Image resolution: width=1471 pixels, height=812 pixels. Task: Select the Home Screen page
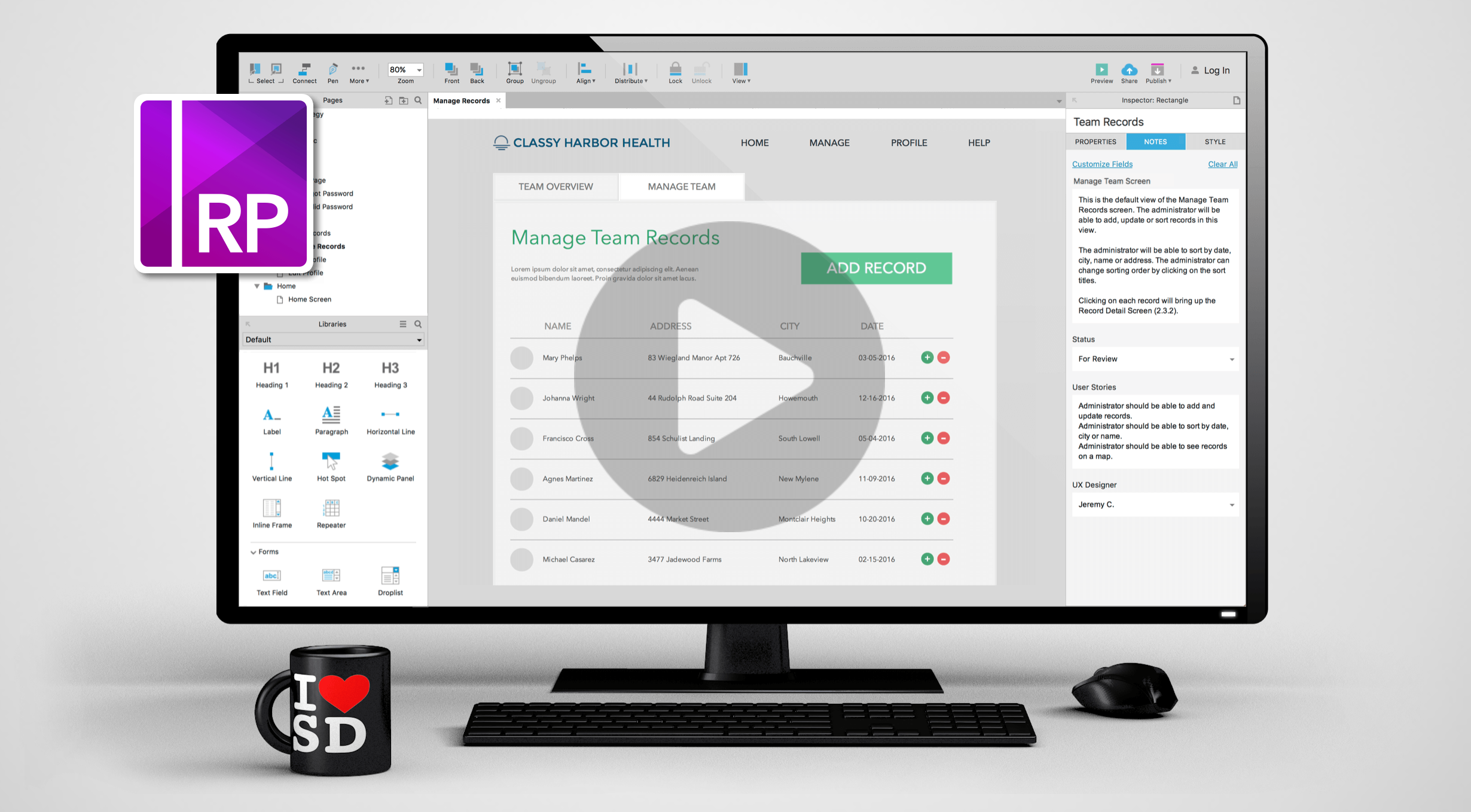coord(309,300)
